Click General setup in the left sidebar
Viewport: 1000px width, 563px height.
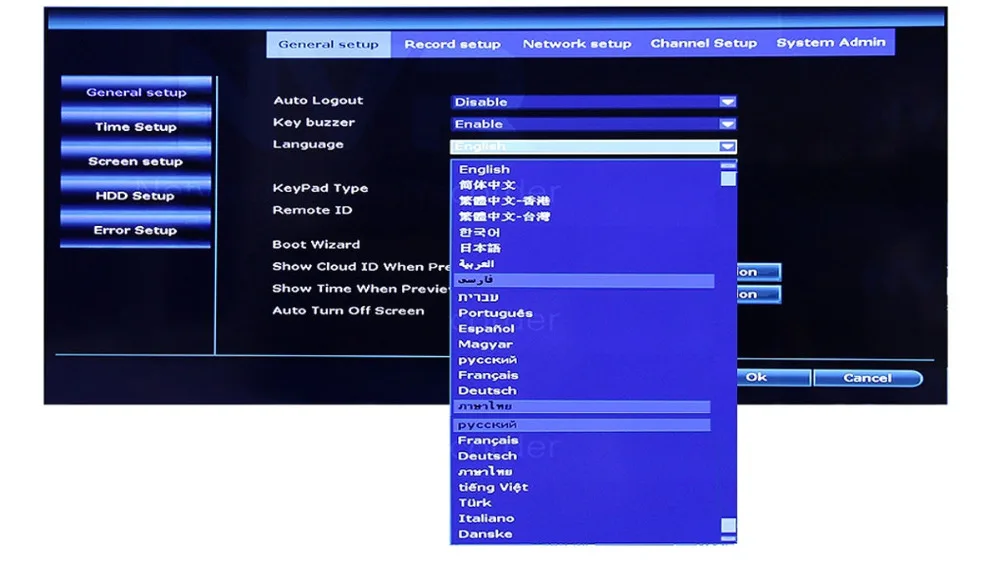click(x=136, y=92)
